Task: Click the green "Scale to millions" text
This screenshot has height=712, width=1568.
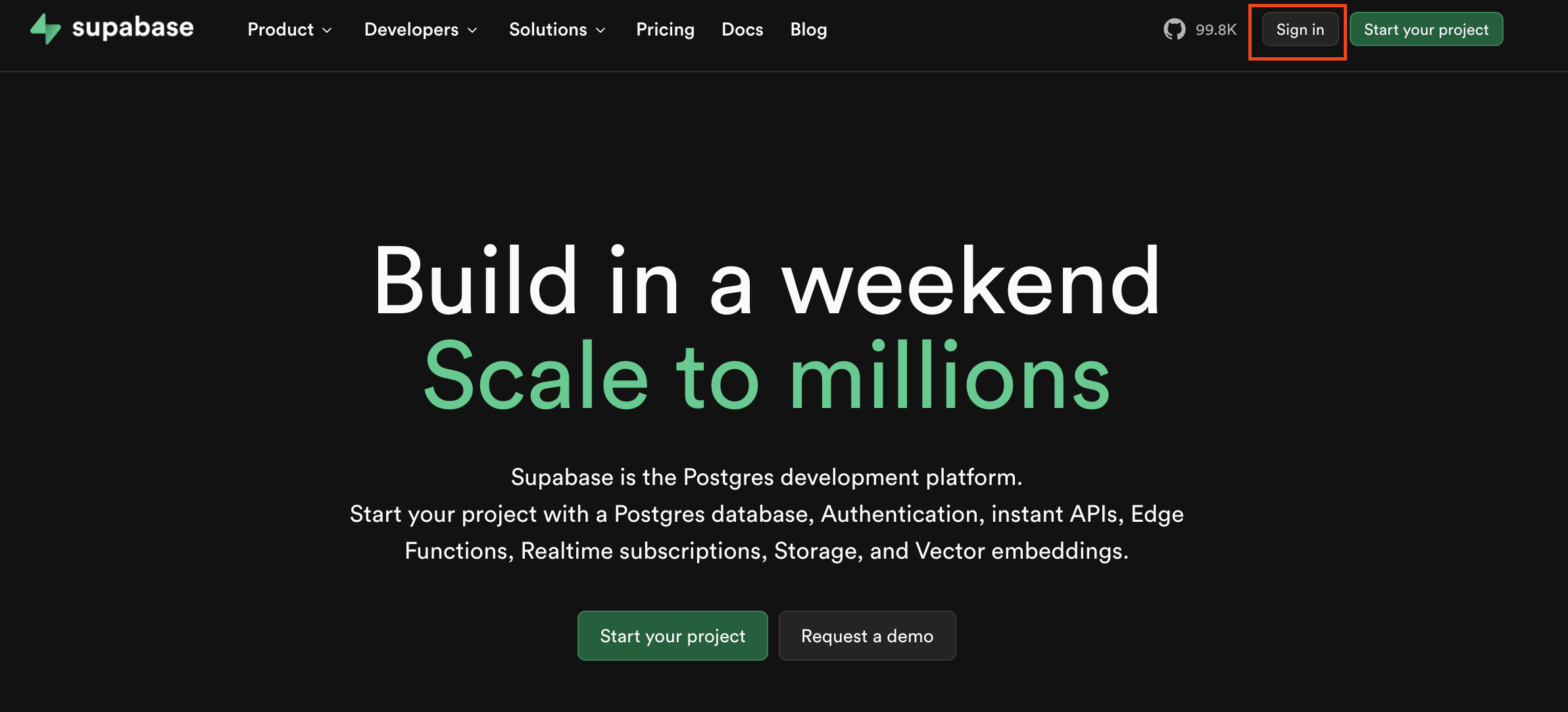Action: coord(767,376)
